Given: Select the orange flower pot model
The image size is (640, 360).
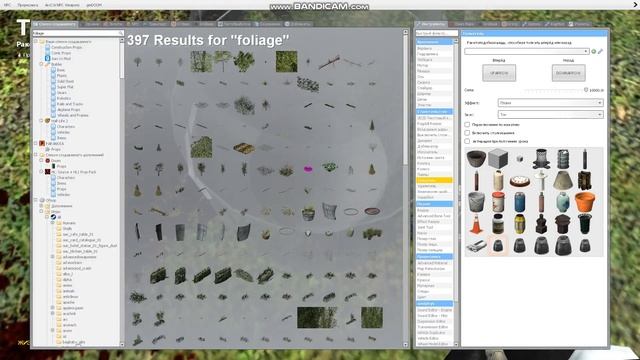Looking at the screenshot, I should [x=584, y=202].
